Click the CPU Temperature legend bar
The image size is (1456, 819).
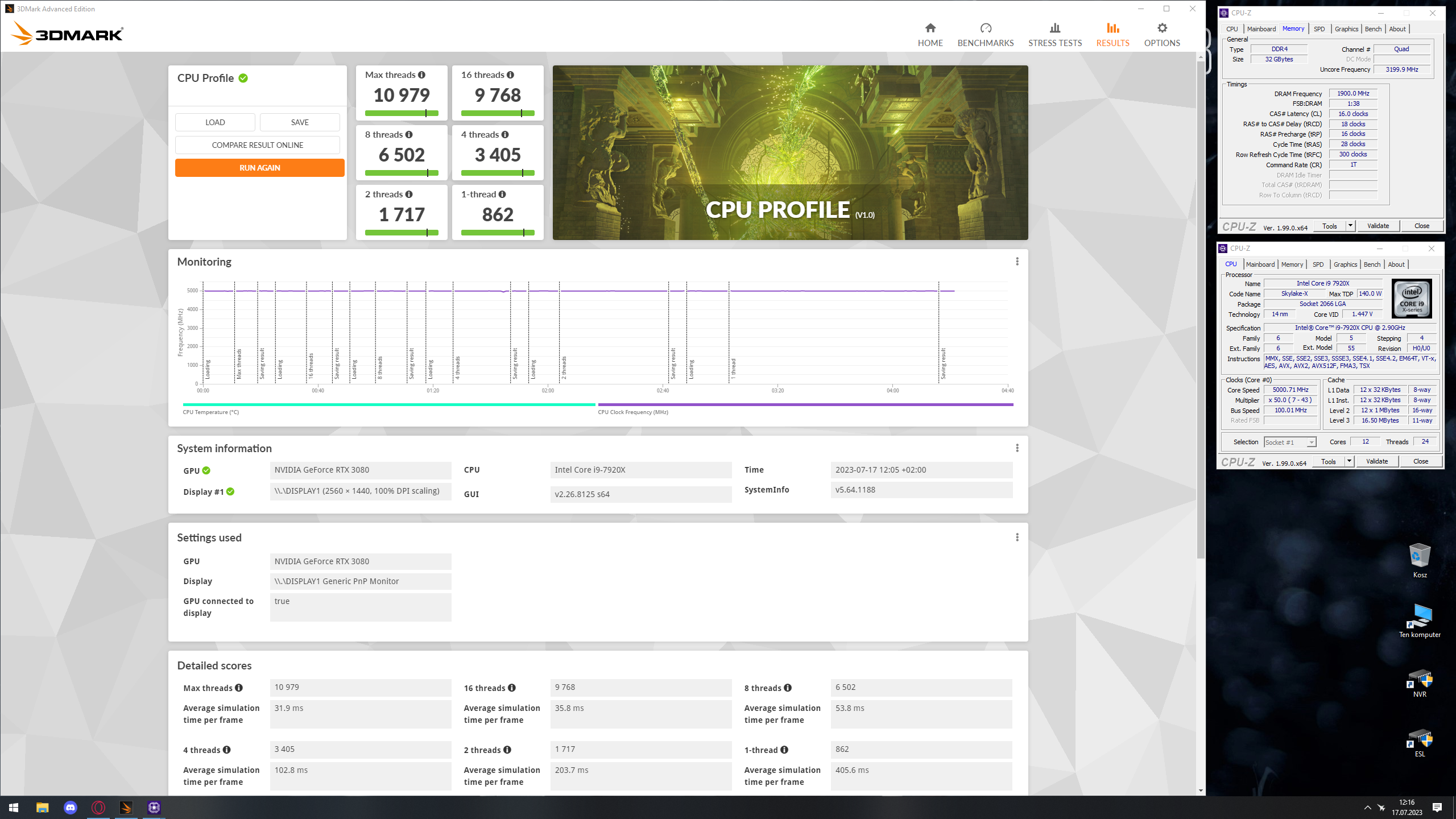click(x=388, y=404)
